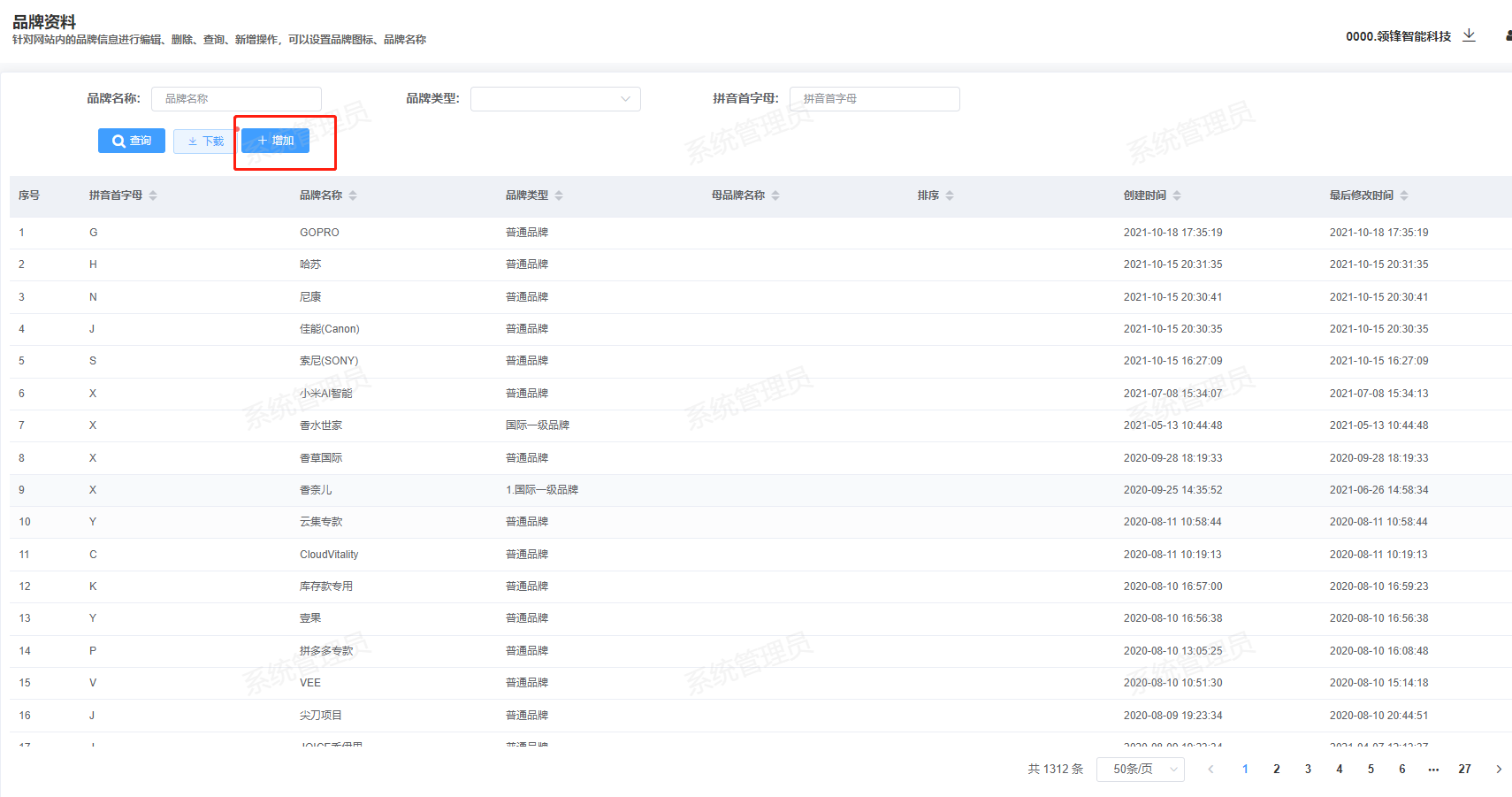
Task: Click pinyin letter G in GOPRO row
Action: 94,233
